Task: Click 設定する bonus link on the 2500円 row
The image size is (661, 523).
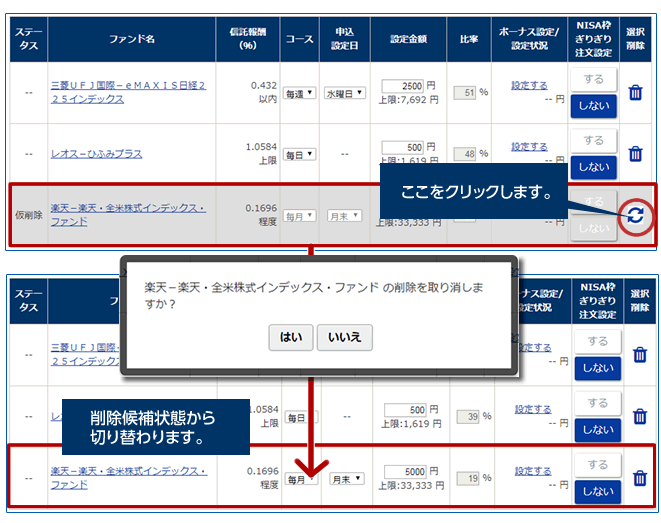Action: 529,86
